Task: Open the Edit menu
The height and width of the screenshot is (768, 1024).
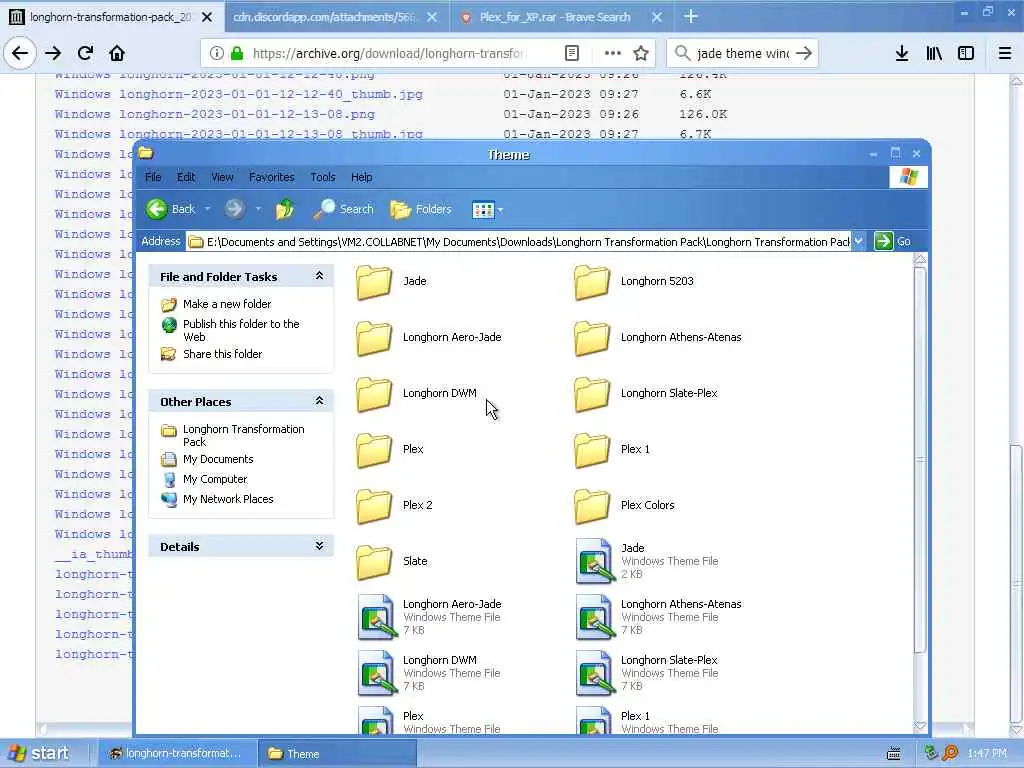Action: point(185,177)
